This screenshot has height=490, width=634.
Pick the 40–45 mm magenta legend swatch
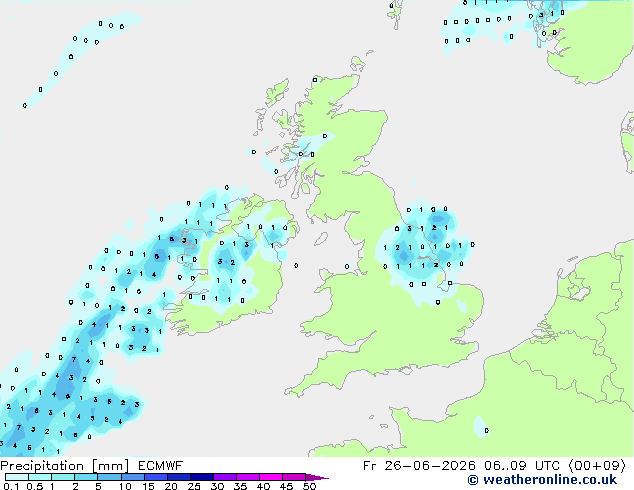(271, 477)
